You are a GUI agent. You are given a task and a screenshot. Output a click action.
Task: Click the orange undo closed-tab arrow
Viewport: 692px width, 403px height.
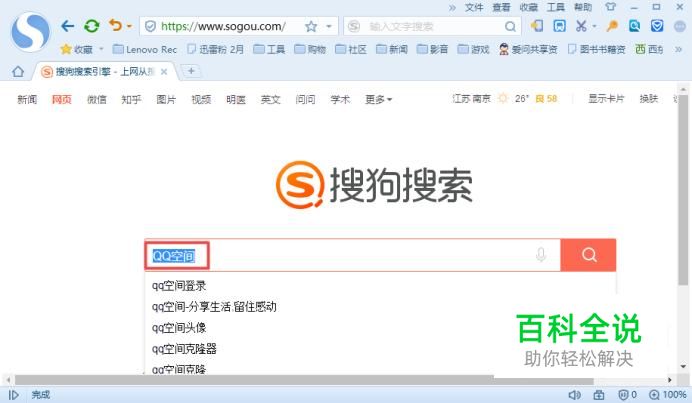pos(116,26)
